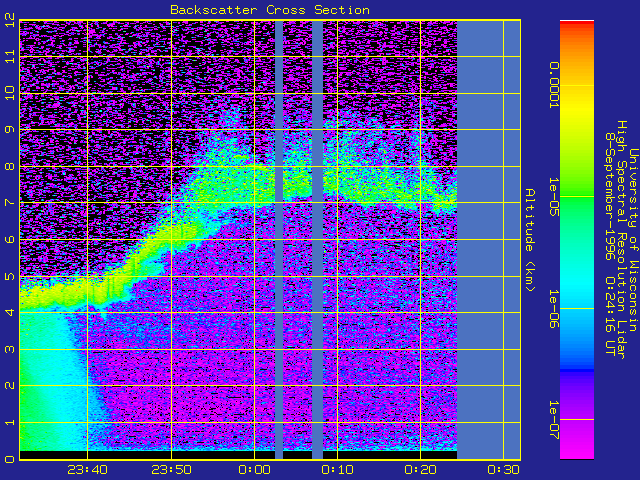640x480 pixels.
Task: Click the altitude label 0
Action: point(11,459)
